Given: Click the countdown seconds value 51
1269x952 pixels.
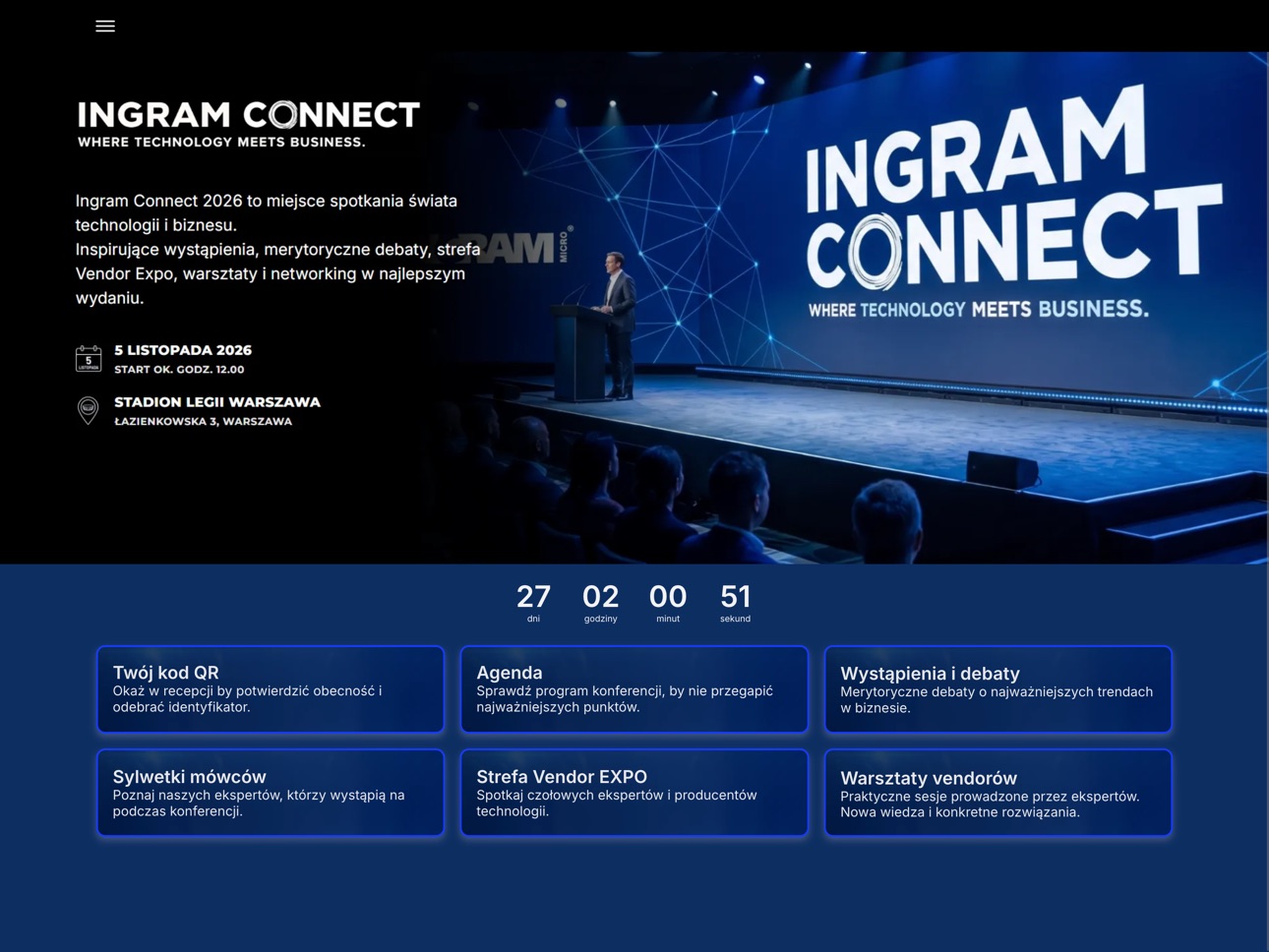Looking at the screenshot, I should [736, 597].
